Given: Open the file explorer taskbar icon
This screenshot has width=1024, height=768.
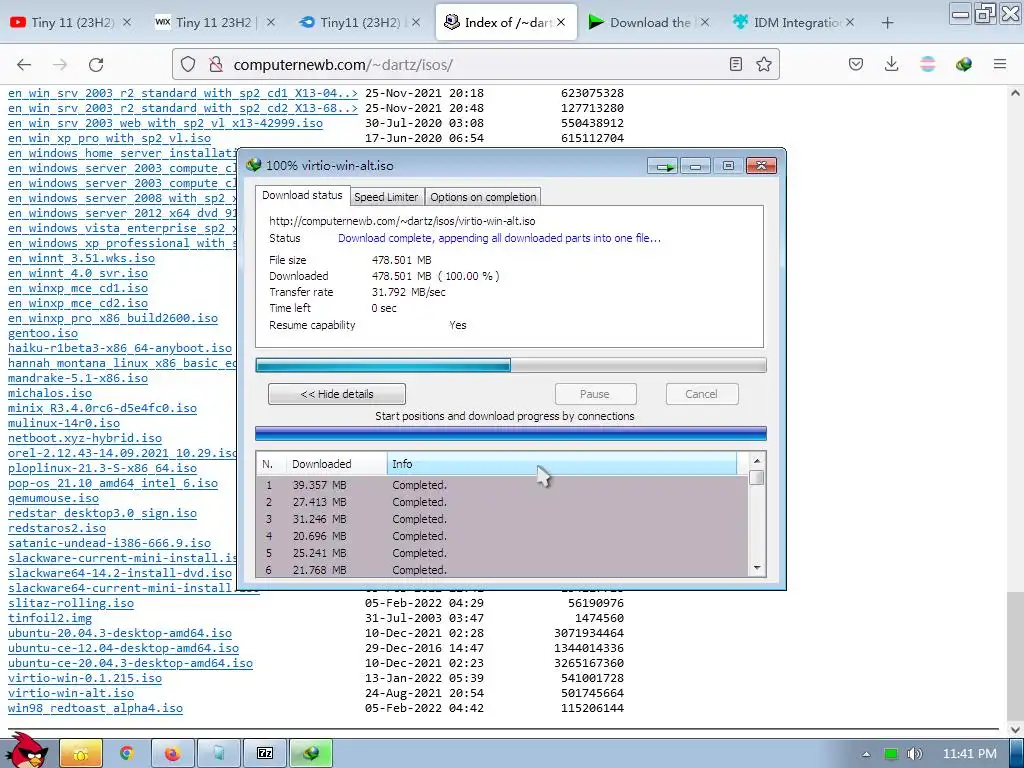Looking at the screenshot, I should (81, 754).
